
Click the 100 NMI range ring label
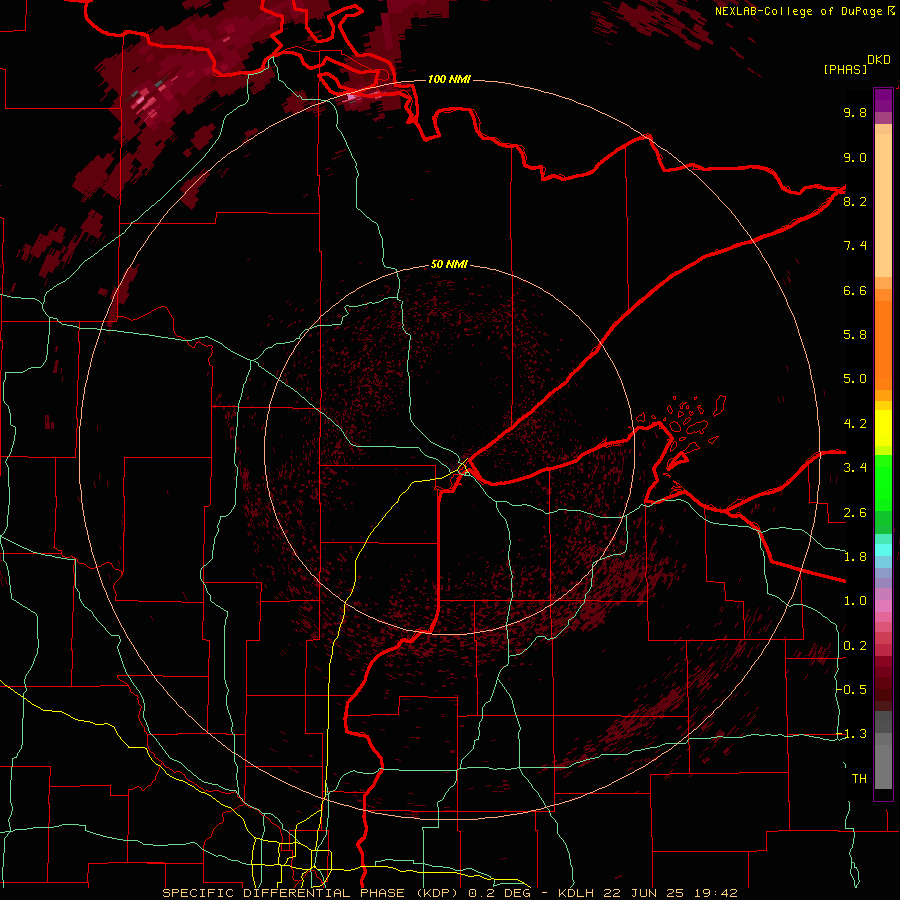tap(449, 79)
